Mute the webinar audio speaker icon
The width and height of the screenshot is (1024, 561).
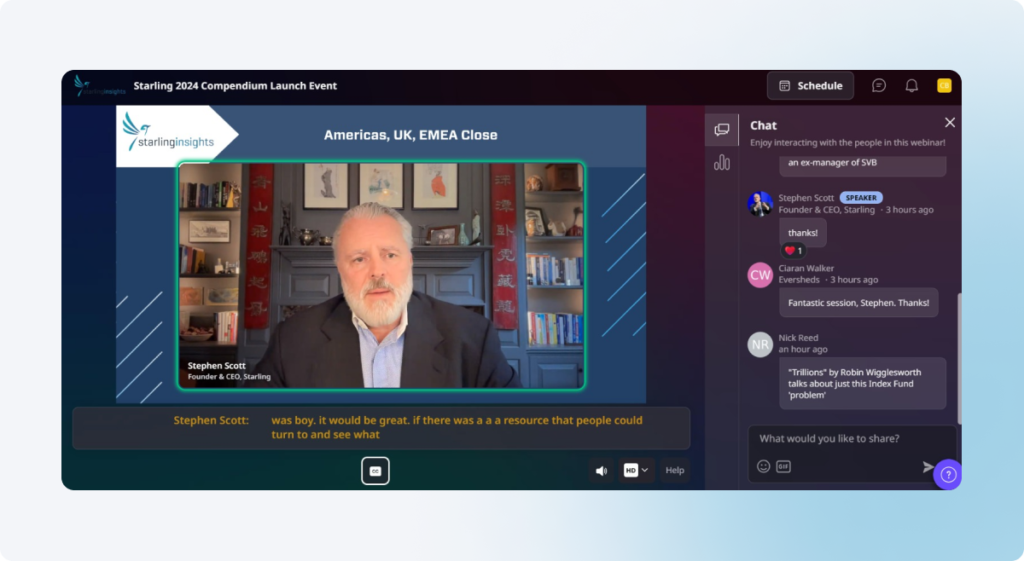coord(601,470)
